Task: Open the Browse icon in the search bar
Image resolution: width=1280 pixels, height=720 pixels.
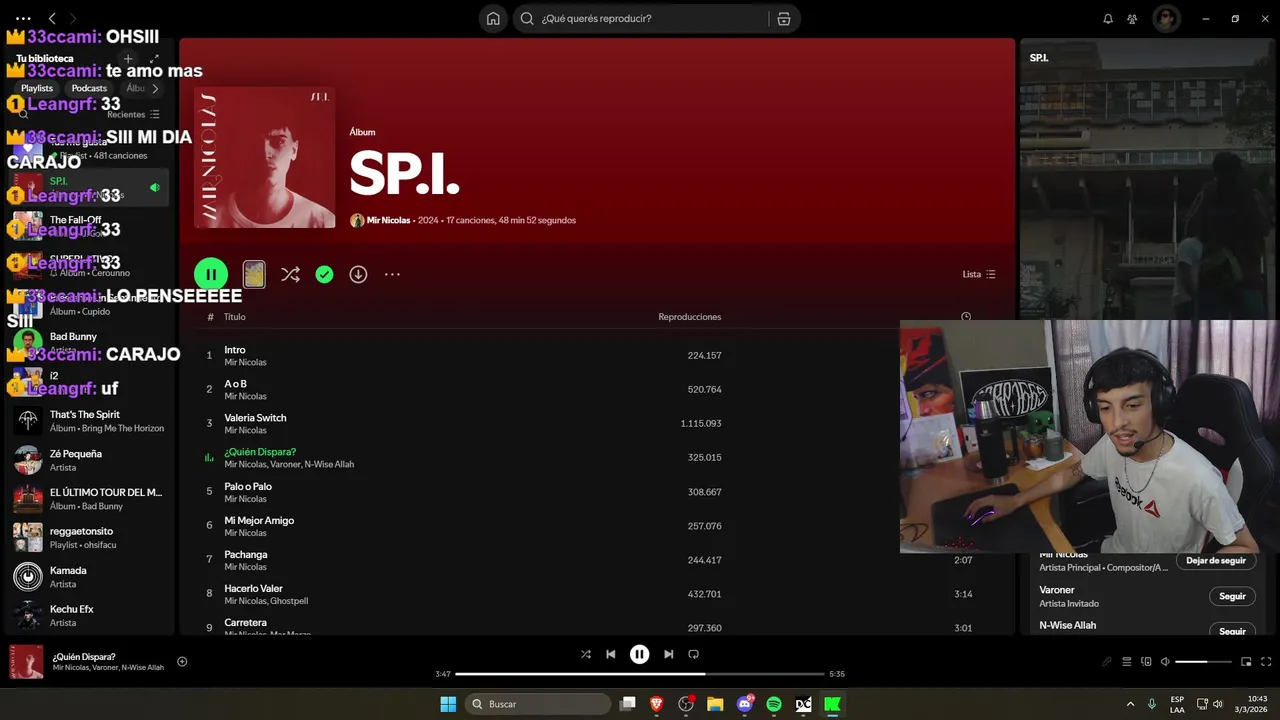Action: 783,18
